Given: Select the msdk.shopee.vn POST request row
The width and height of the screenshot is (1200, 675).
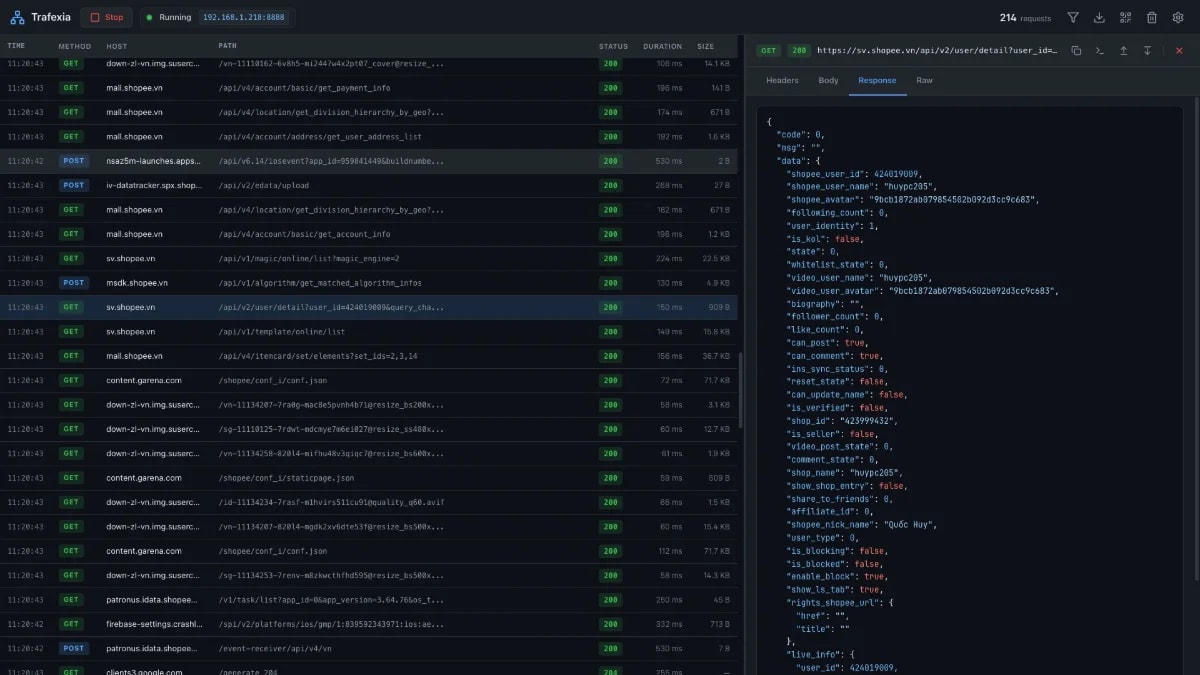Looking at the screenshot, I should (x=300, y=282).
